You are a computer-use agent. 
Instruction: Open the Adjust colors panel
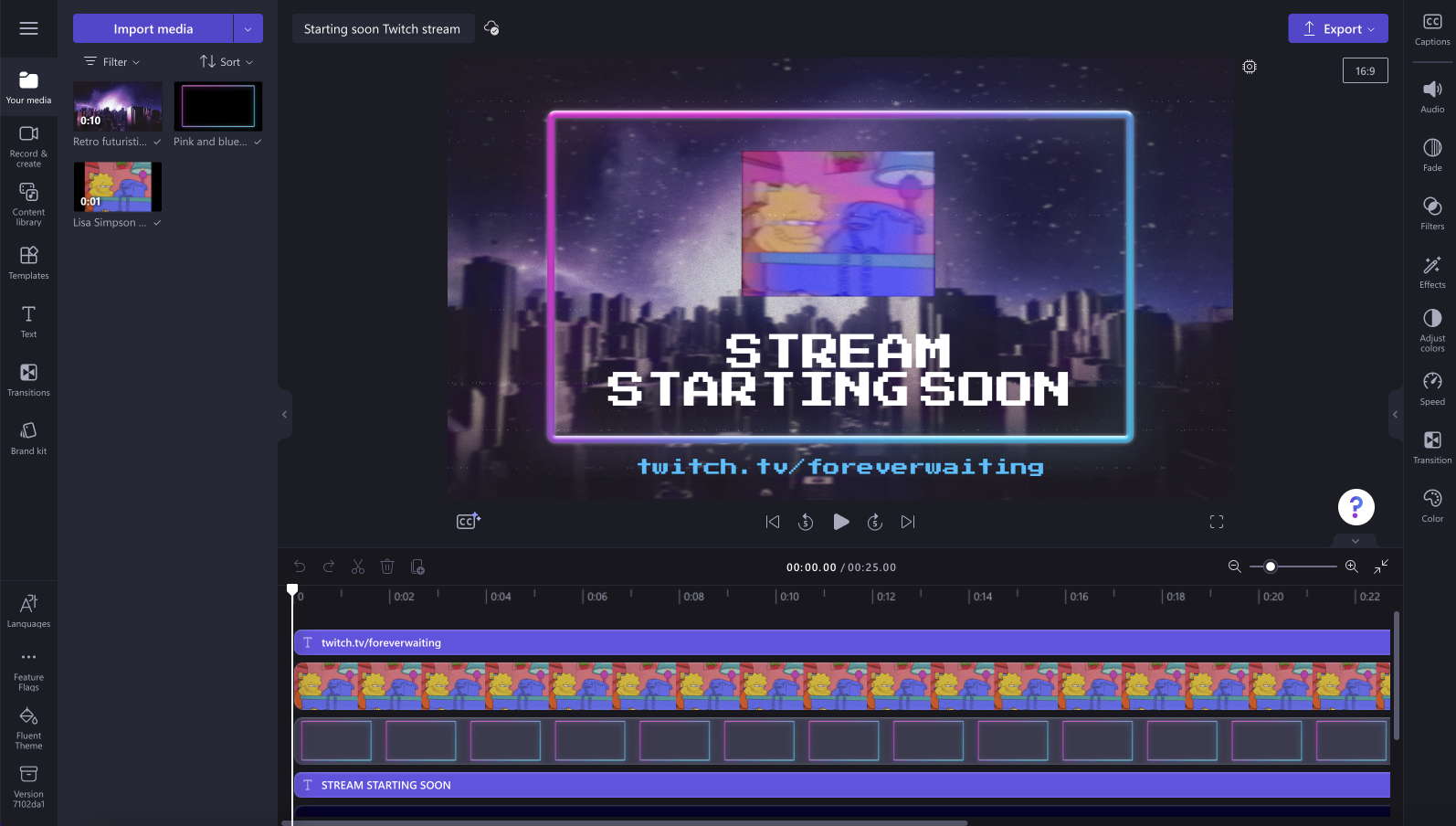pos(1432,331)
